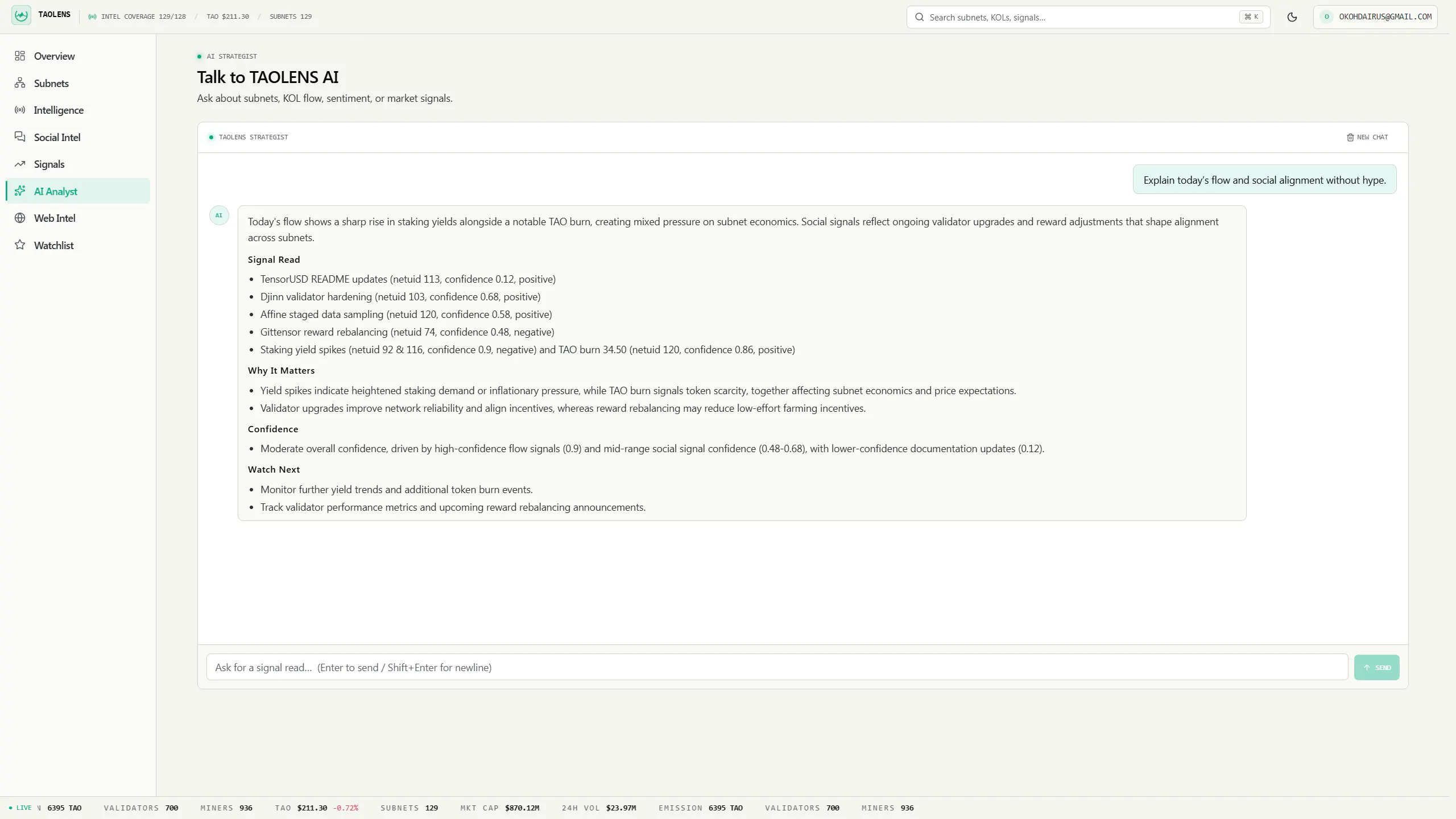
Task: Toggle dark mode with the moon icon
Action: (1292, 17)
